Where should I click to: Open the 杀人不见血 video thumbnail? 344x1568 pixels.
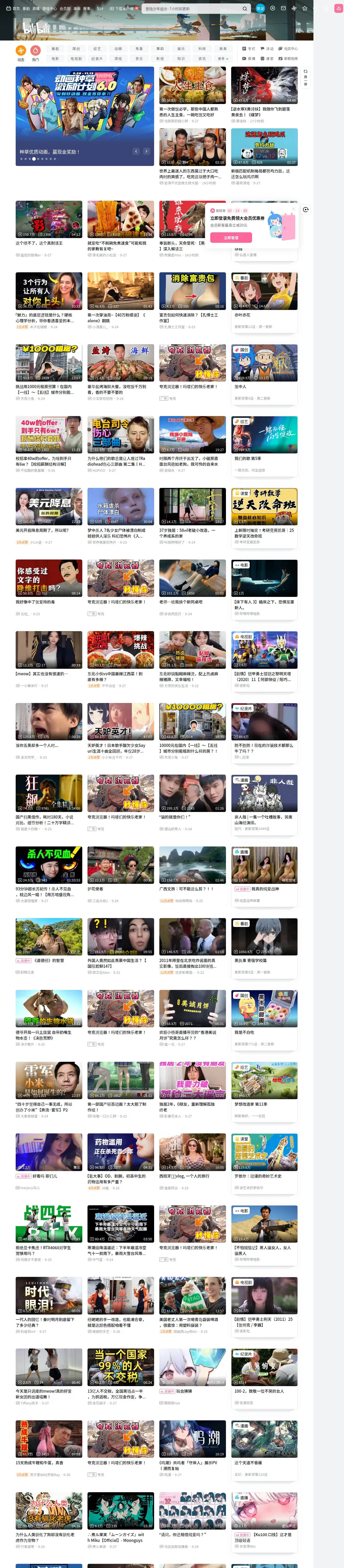49,865
